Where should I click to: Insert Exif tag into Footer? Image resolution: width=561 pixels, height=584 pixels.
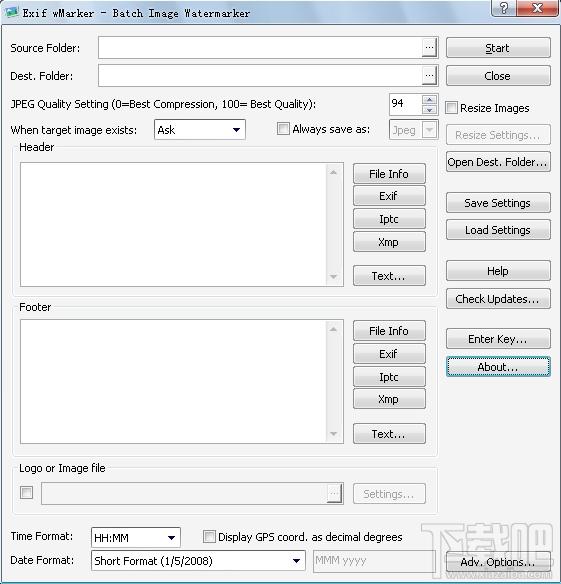click(x=389, y=354)
